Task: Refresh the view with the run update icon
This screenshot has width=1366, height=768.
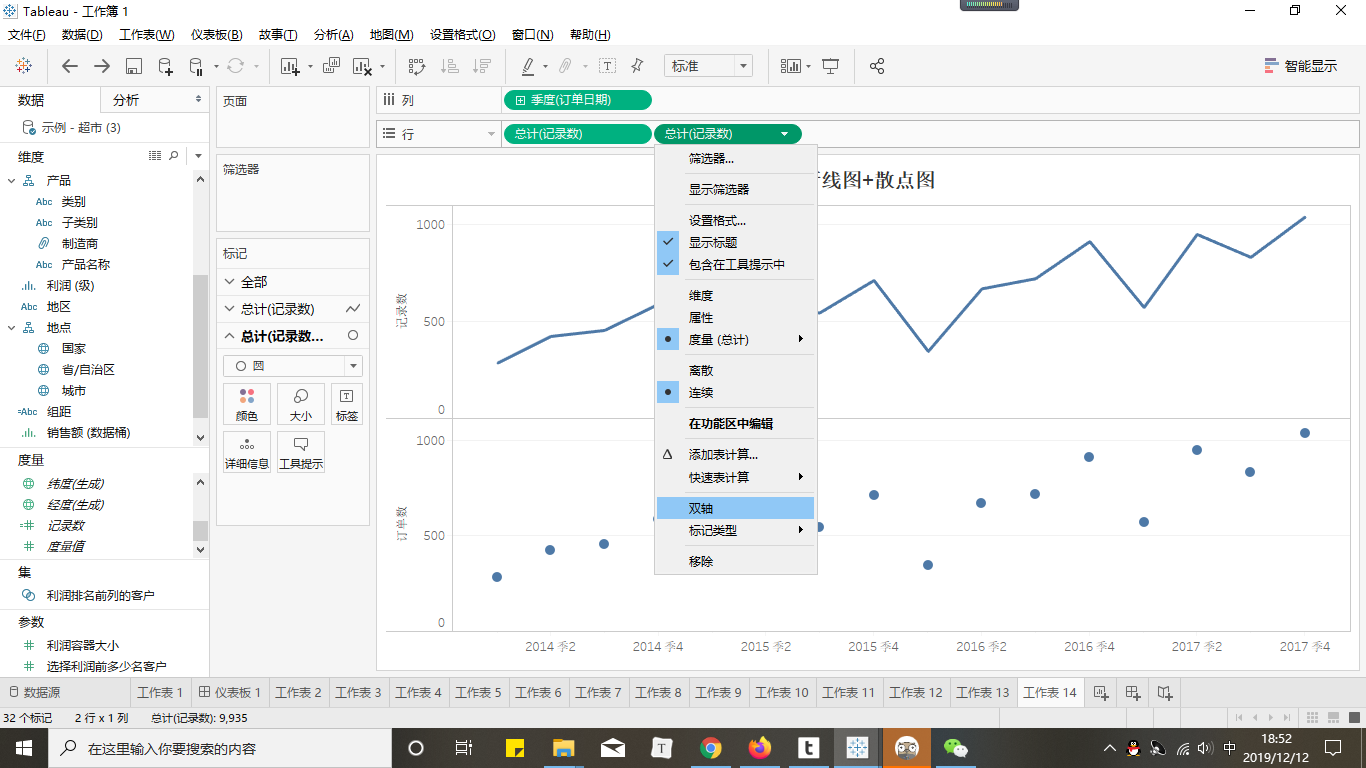Action: click(235, 66)
